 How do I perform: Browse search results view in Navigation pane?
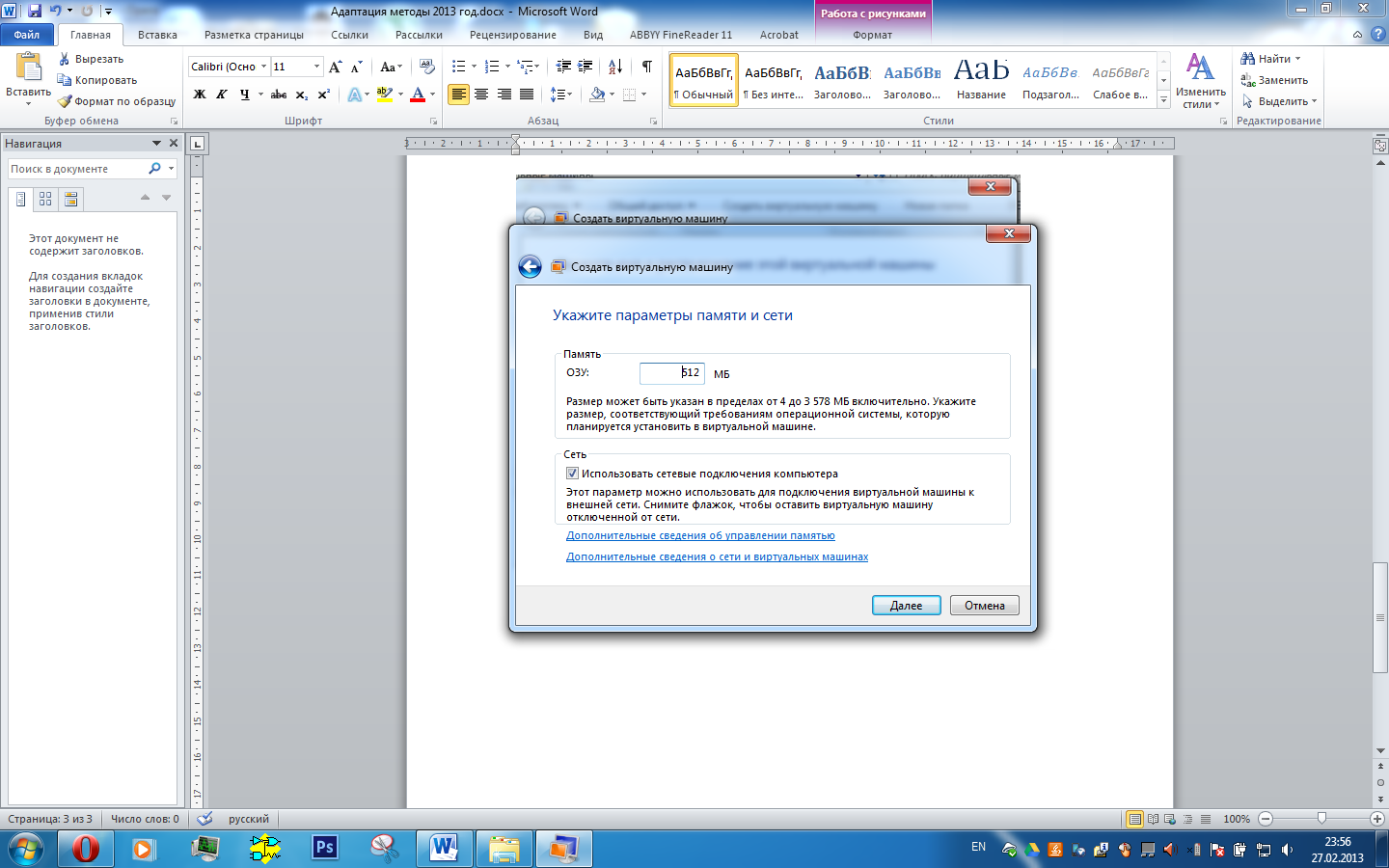[70, 199]
